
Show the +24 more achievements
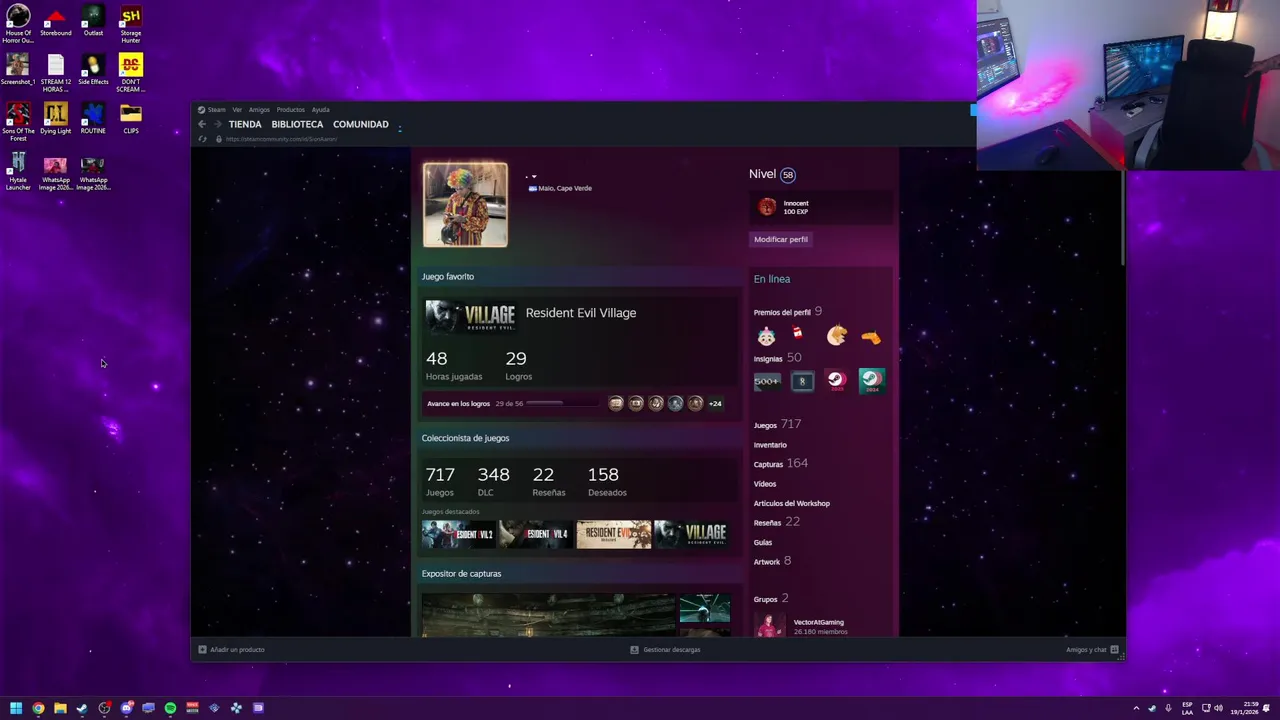(x=715, y=403)
